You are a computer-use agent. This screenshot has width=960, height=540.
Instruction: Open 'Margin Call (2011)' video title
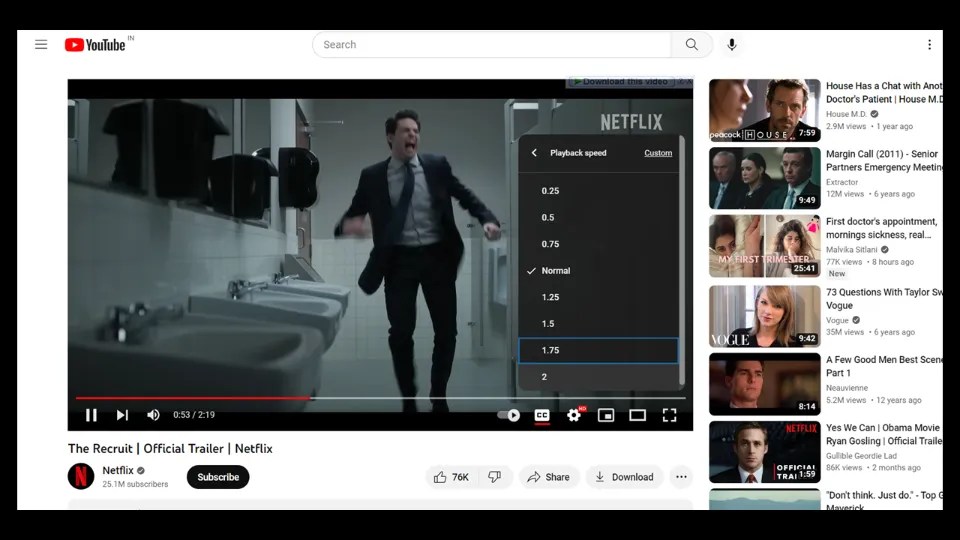884,160
